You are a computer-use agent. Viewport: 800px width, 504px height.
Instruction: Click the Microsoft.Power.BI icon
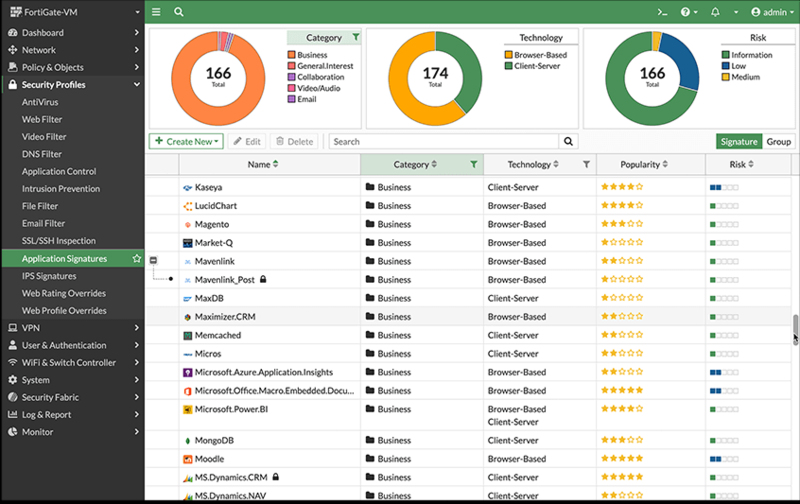coord(187,410)
